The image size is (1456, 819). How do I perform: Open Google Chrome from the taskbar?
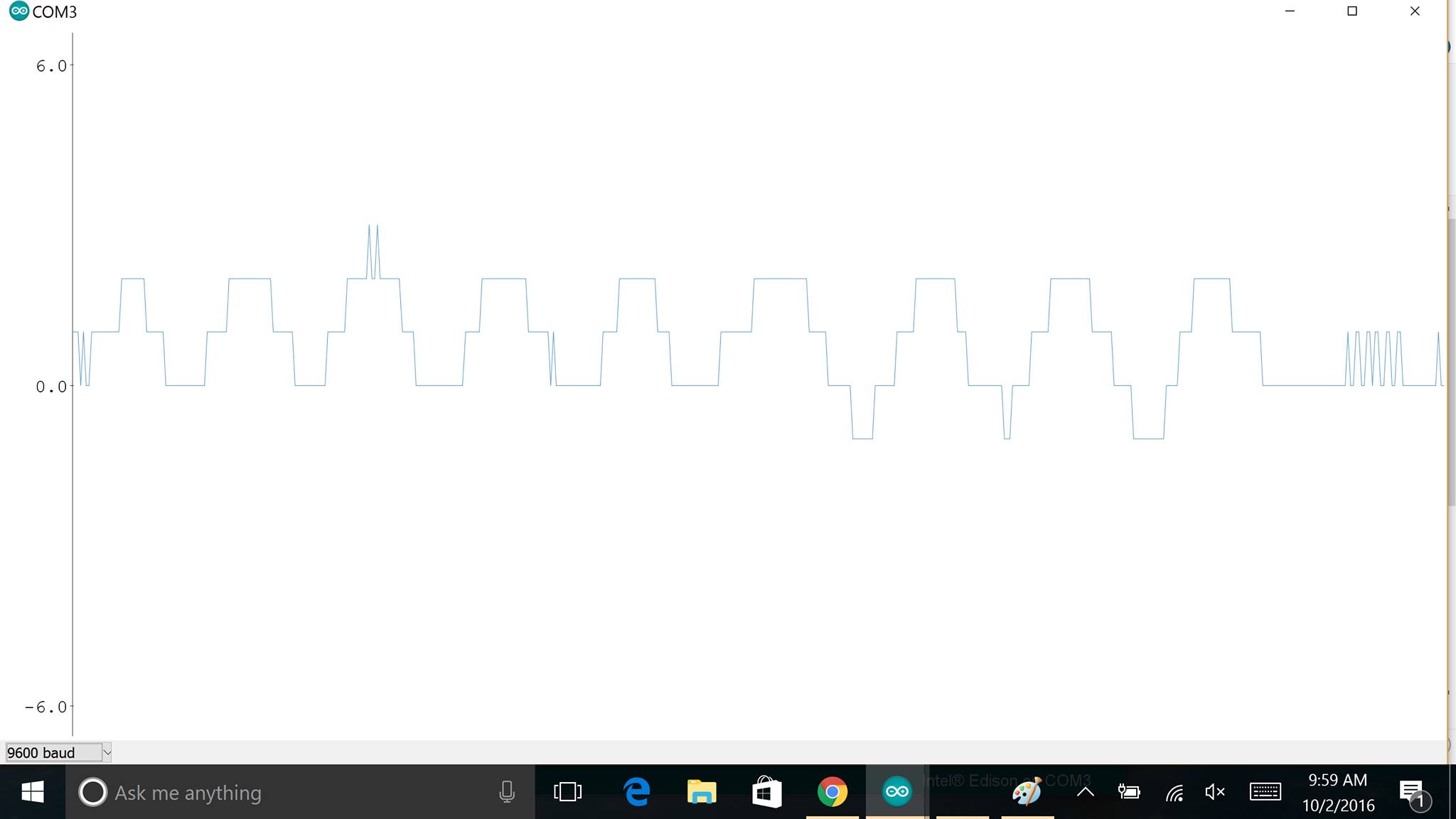pos(832,792)
